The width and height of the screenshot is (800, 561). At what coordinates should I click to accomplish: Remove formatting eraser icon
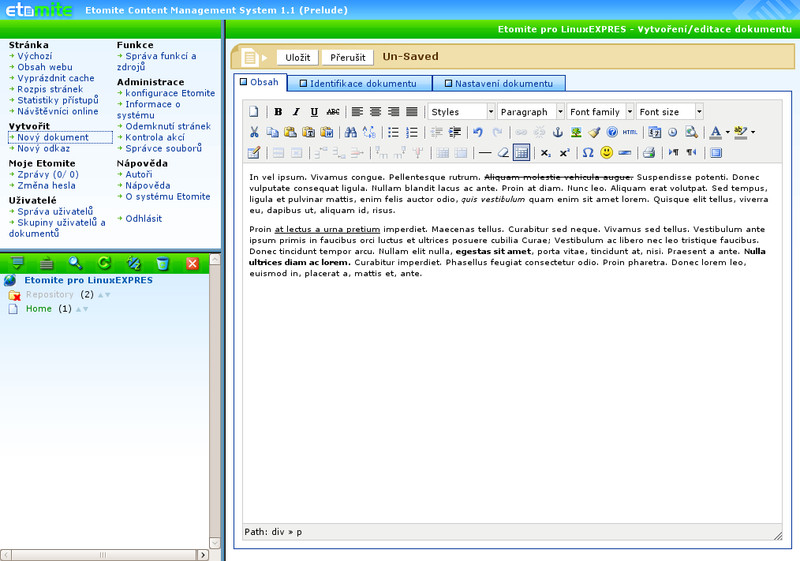click(503, 152)
